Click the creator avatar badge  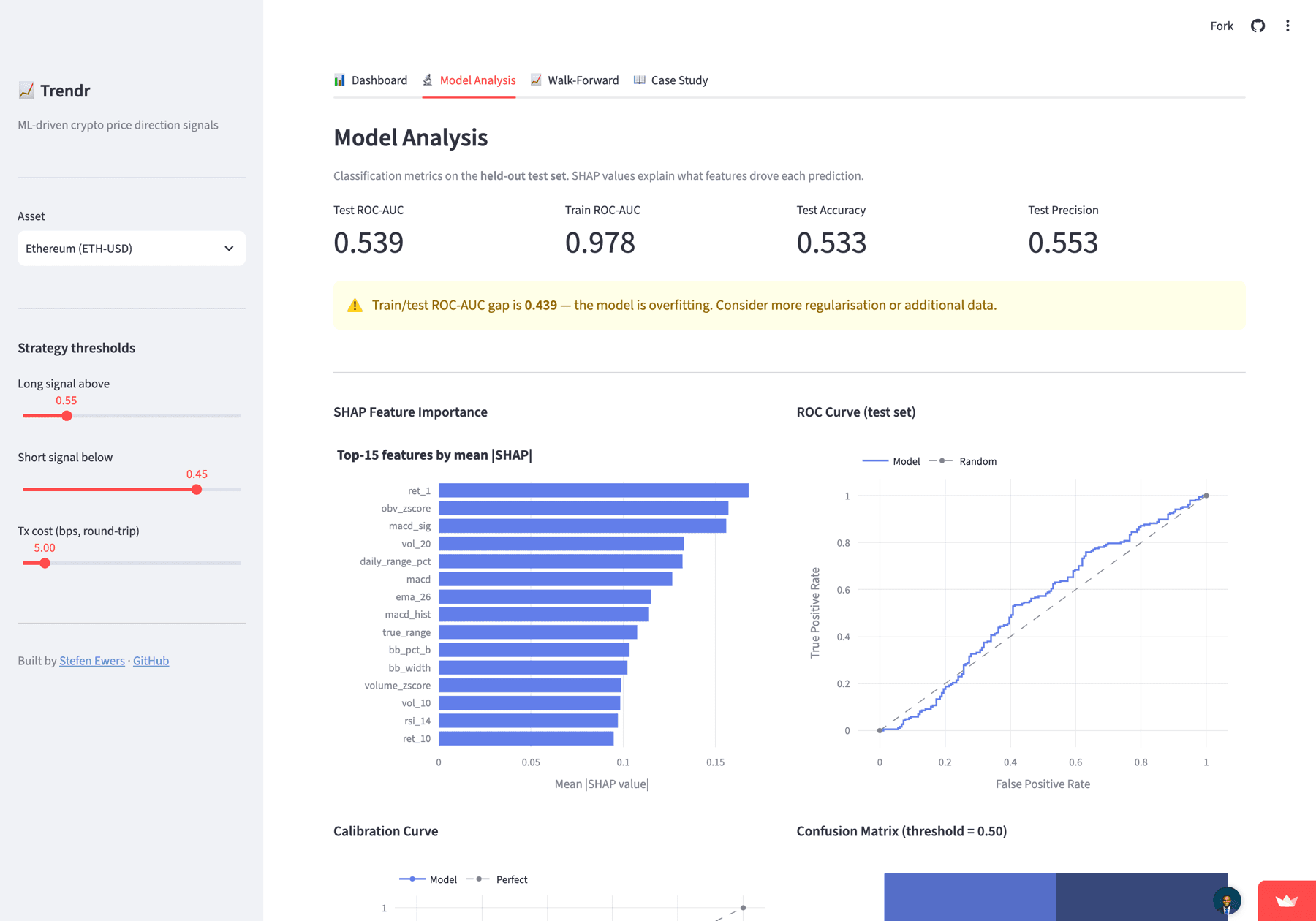pyautogui.click(x=1227, y=901)
